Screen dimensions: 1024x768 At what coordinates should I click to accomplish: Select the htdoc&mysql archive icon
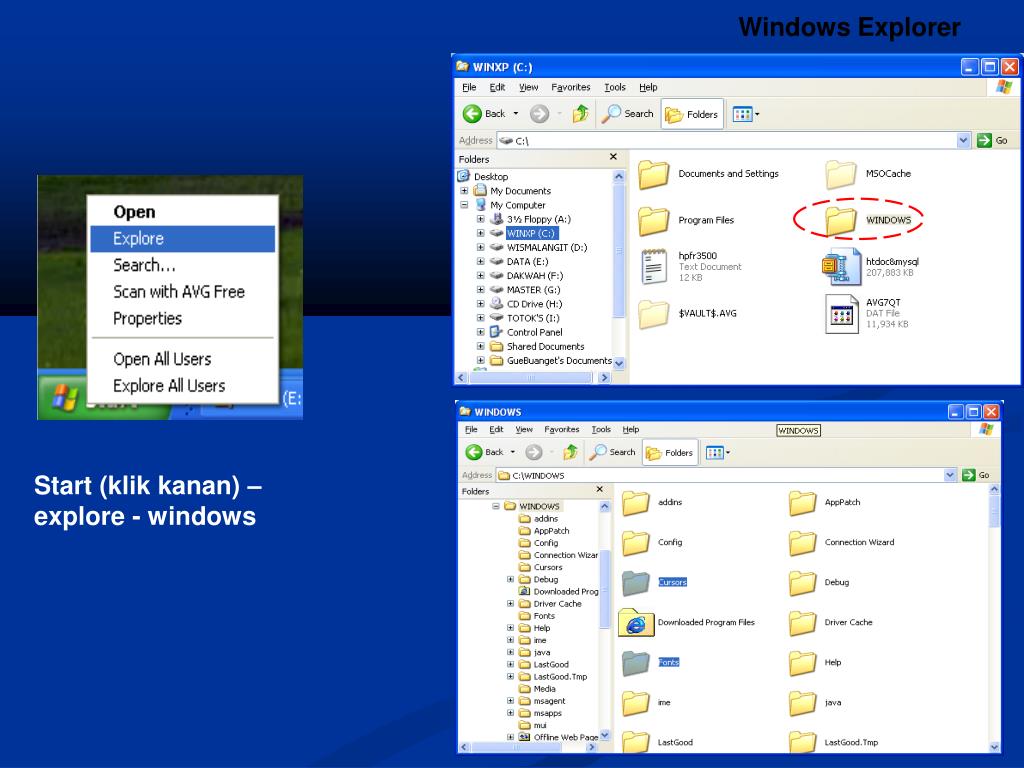[x=841, y=266]
